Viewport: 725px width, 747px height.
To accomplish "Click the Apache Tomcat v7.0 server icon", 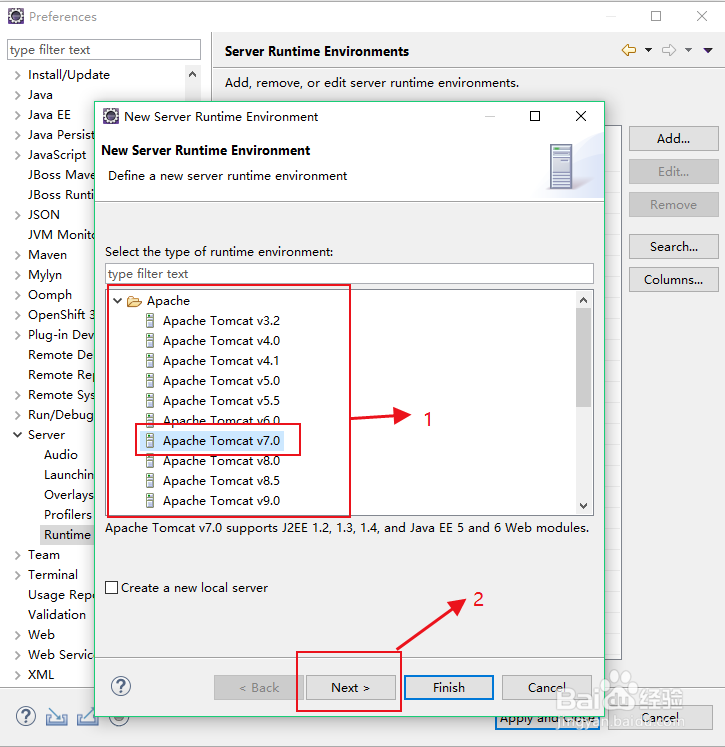I will point(150,441).
